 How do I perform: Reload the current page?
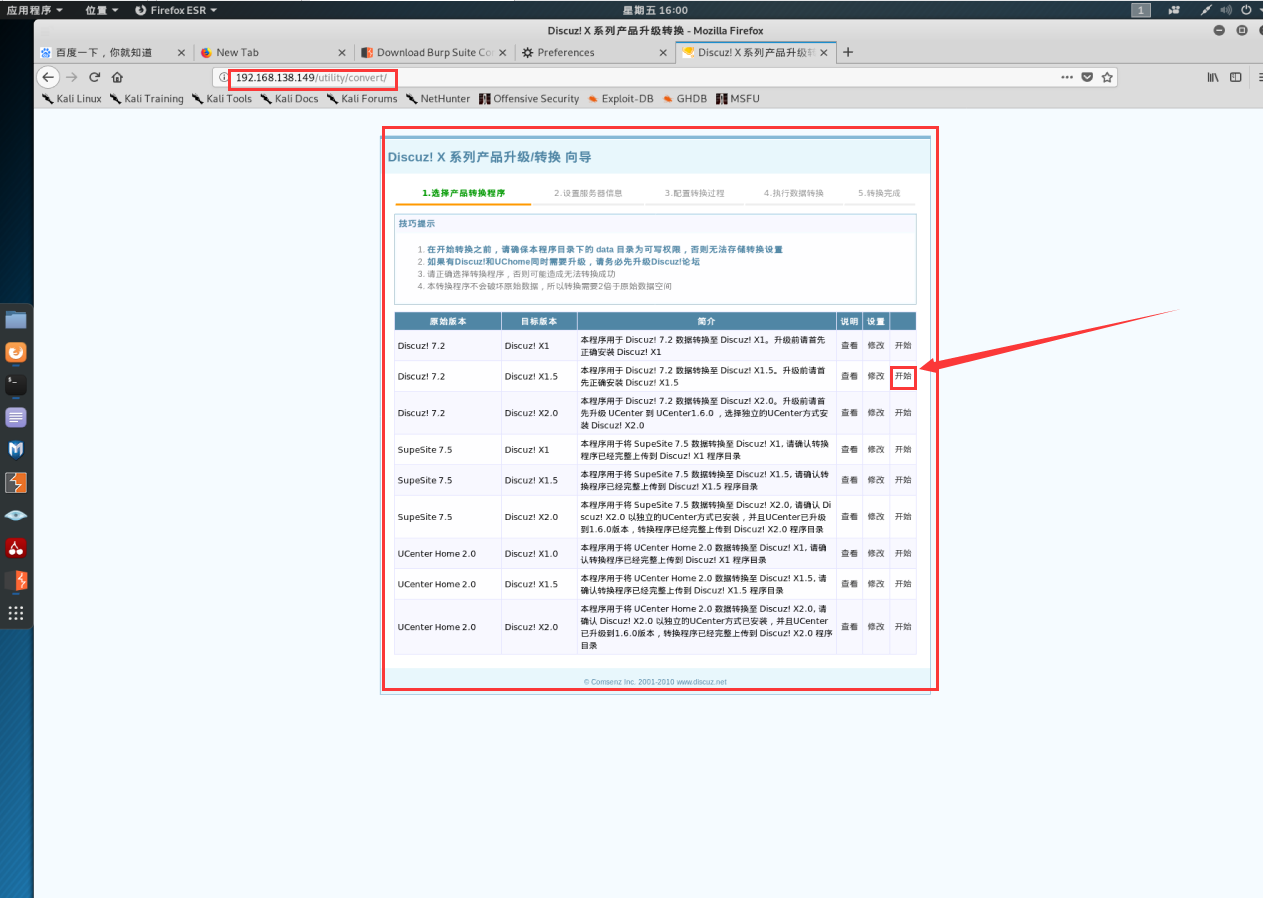coord(95,77)
